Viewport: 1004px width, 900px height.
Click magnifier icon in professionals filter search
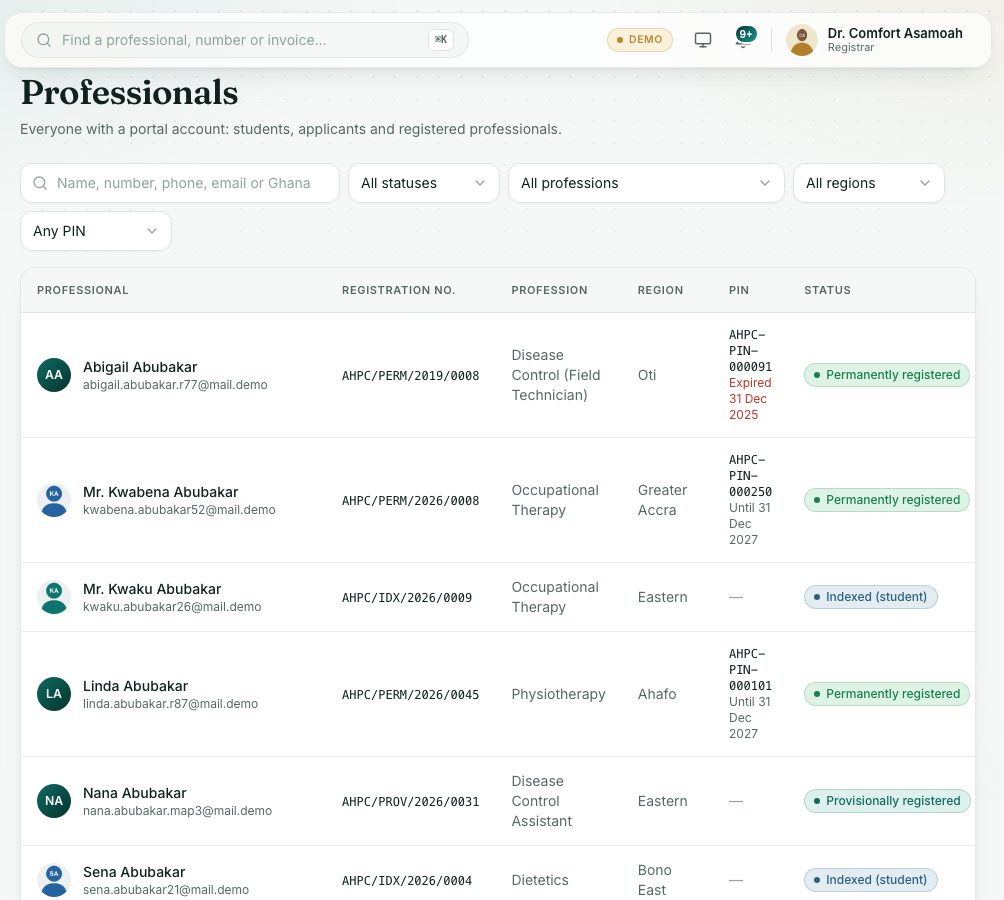coord(40,183)
